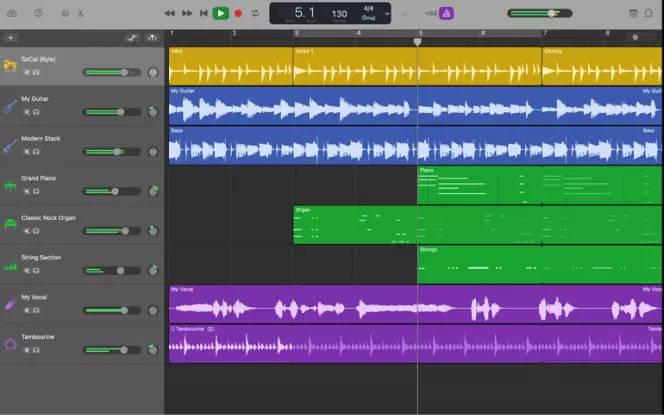Image resolution: width=664 pixels, height=415 pixels.
Task: Click the 5.1 bar position display
Action: point(305,13)
